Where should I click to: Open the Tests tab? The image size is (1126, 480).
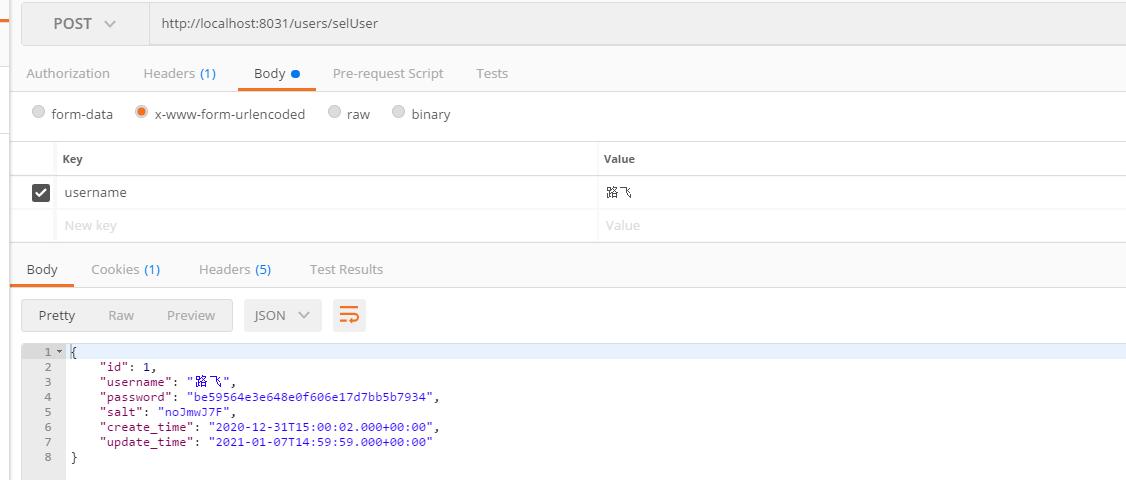[x=492, y=73]
